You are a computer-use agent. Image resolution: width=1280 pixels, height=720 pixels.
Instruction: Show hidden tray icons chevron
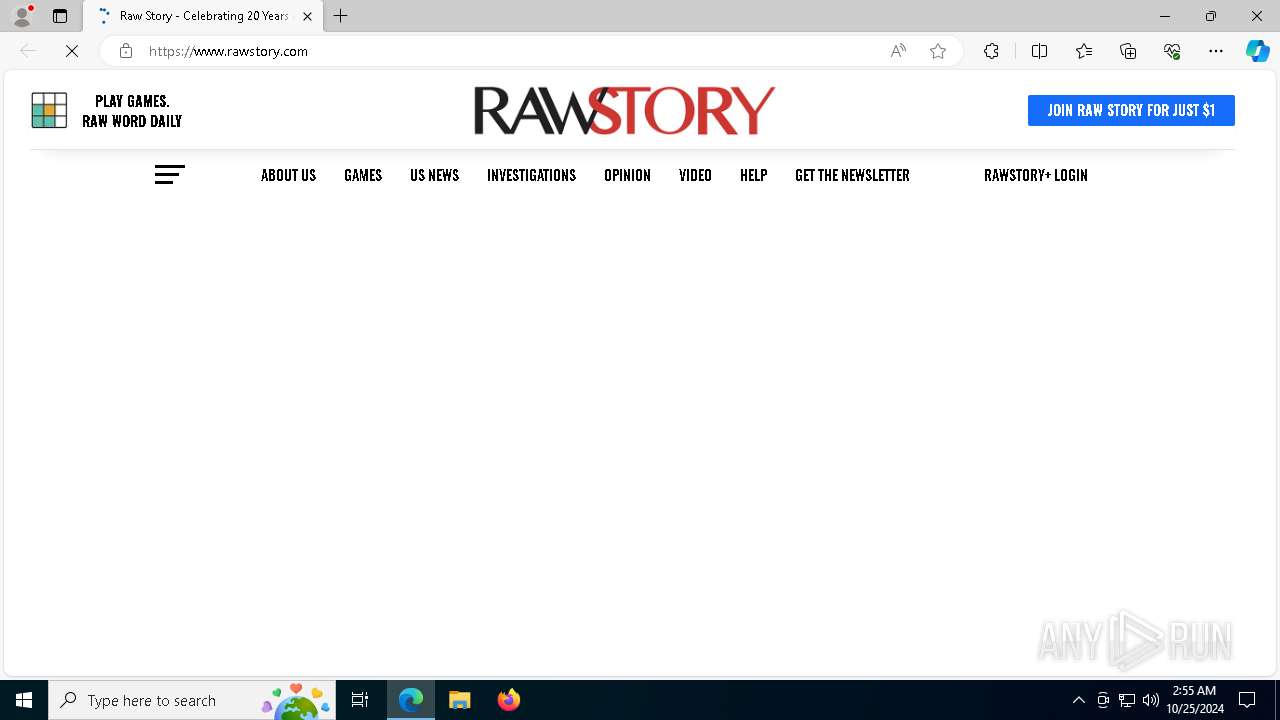pos(1079,700)
